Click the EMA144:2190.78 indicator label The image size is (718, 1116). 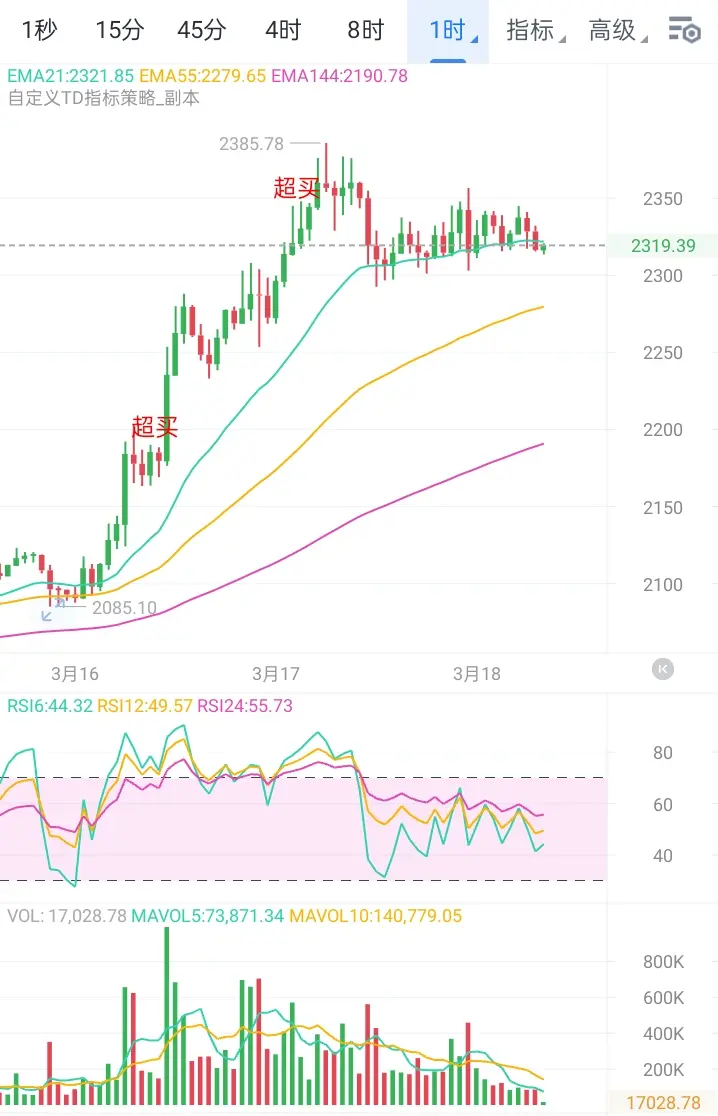tap(339, 75)
